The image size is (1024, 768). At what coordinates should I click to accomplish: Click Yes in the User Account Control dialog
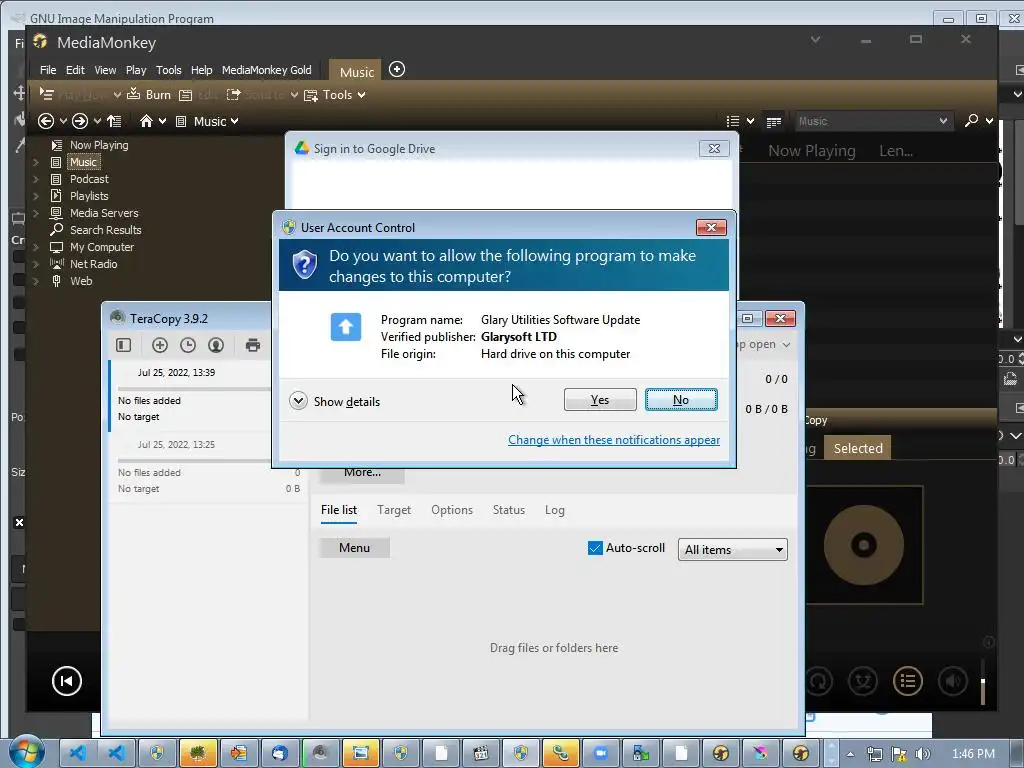point(600,400)
